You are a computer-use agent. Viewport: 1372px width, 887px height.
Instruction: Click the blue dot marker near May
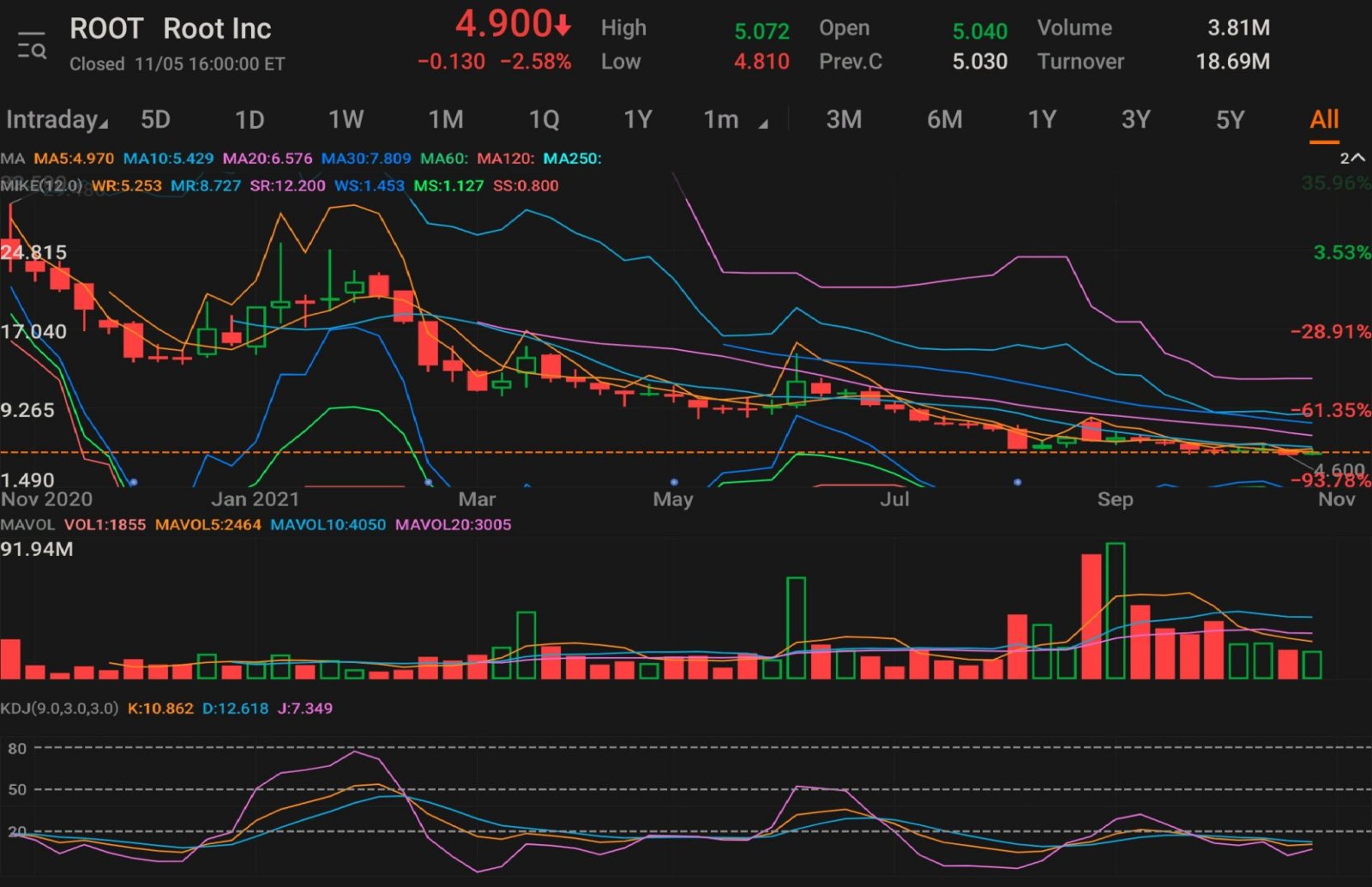[674, 482]
